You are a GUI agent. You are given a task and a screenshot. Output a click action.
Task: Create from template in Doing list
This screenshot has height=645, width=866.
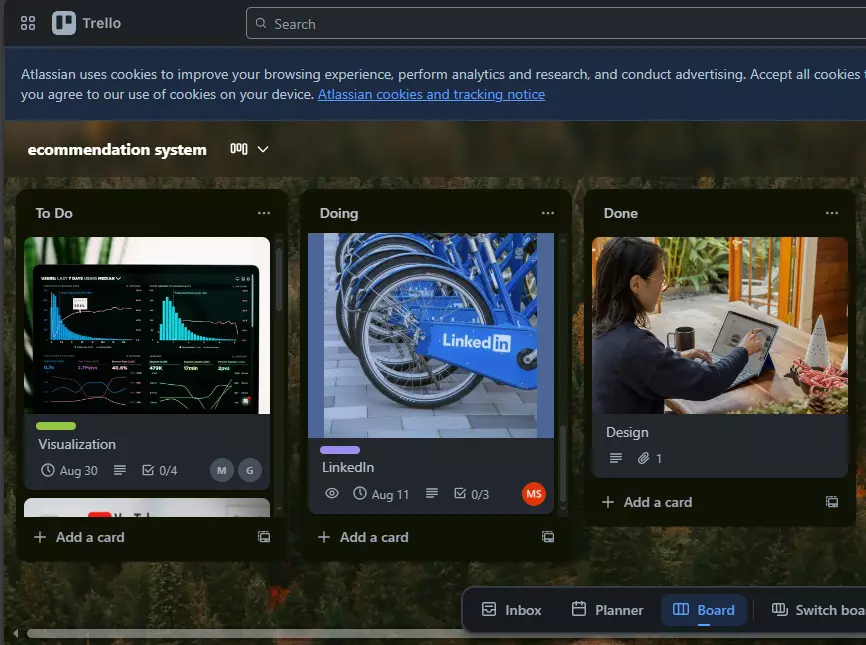548,537
